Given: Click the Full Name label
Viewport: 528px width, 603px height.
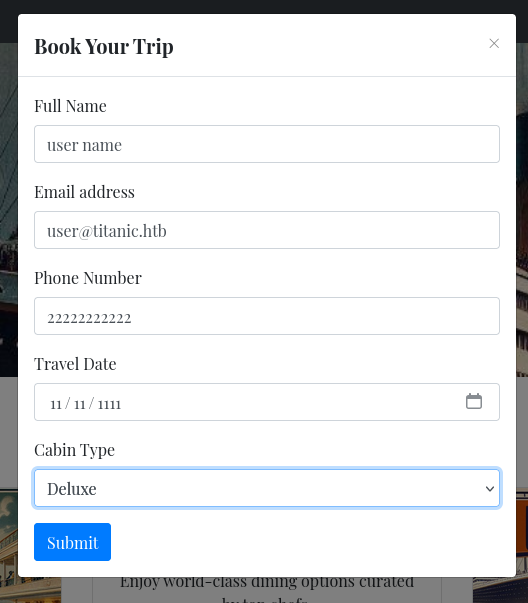Looking at the screenshot, I should click(x=70, y=106).
